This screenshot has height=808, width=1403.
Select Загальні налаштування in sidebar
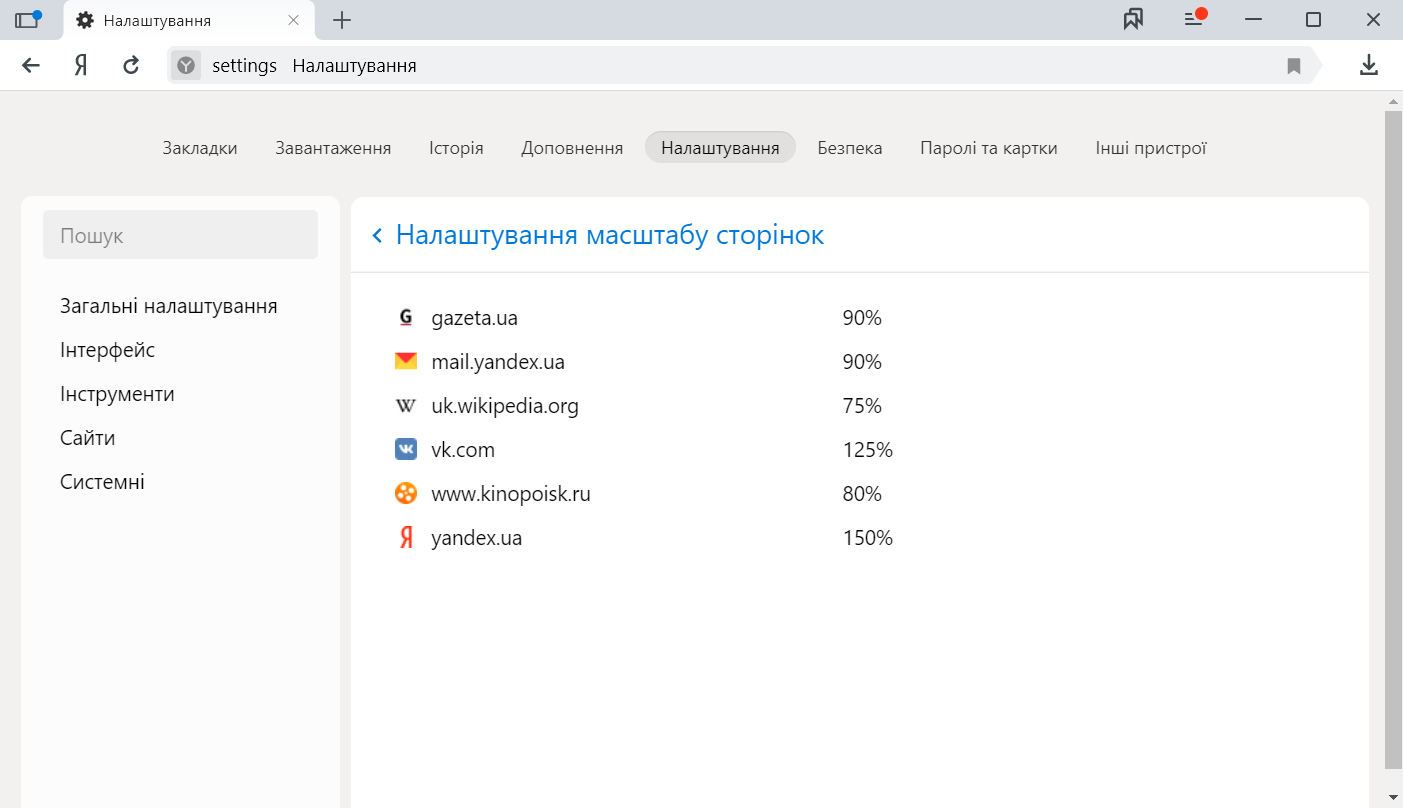(169, 306)
